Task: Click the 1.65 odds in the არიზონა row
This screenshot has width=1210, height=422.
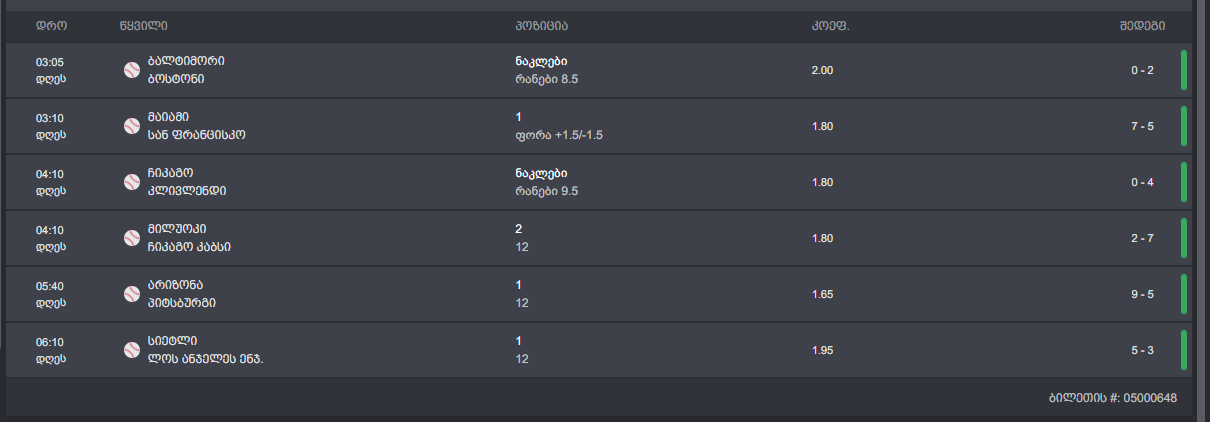Action: pos(822,294)
